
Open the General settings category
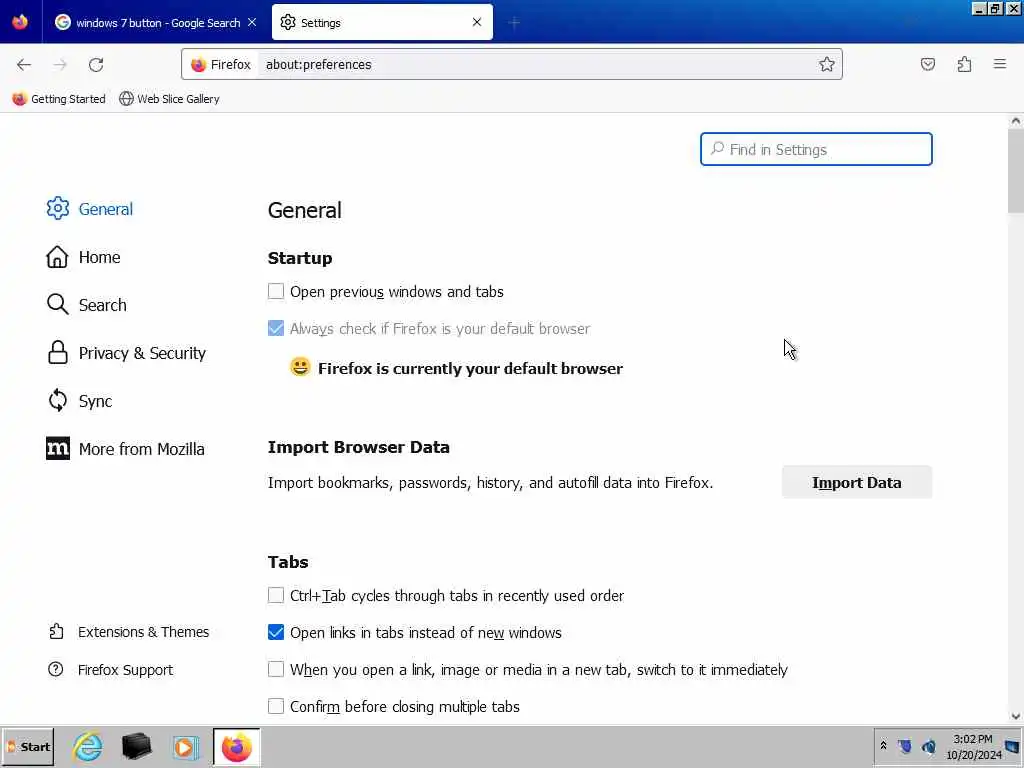(90, 209)
